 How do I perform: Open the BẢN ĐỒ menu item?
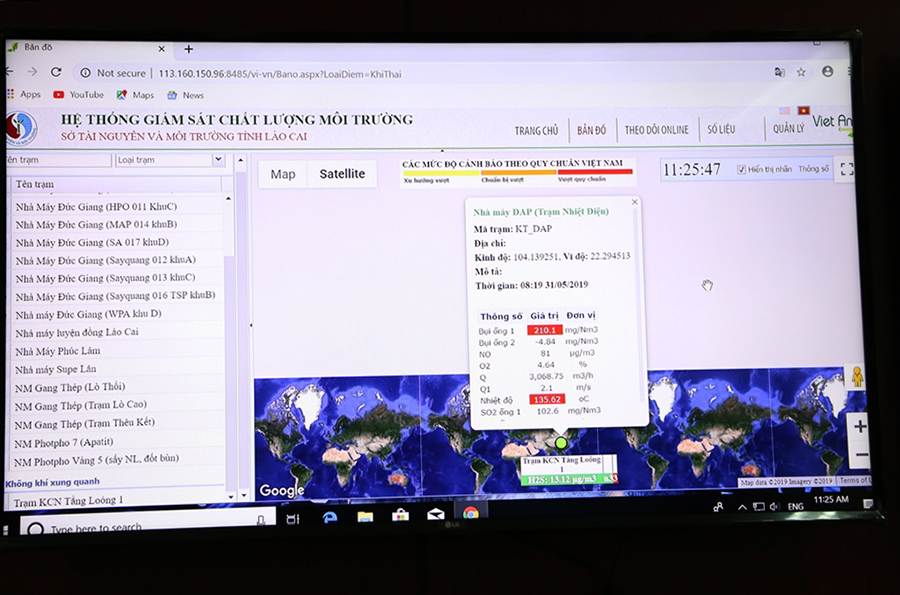click(x=591, y=130)
